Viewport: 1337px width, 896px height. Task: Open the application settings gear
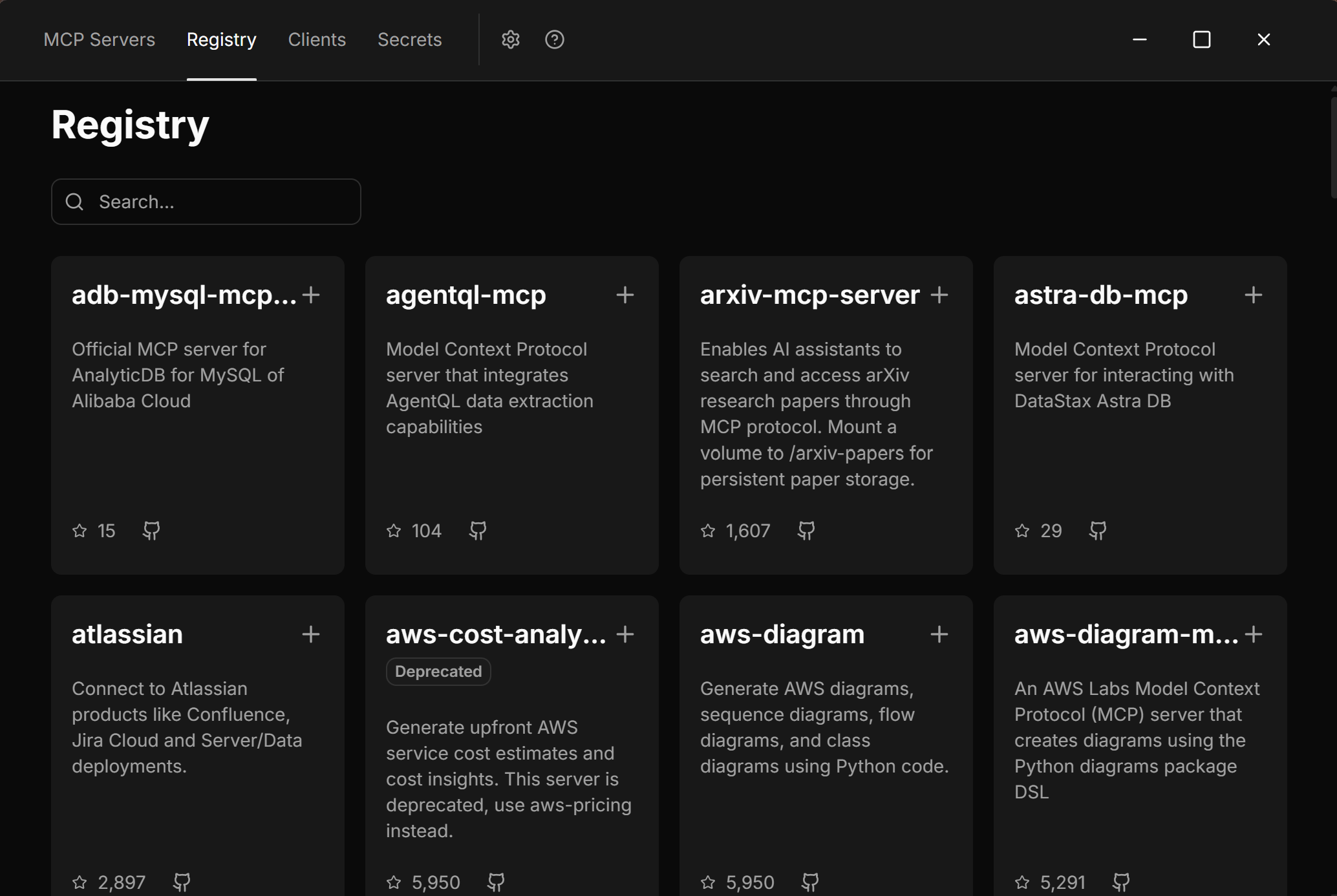pos(510,39)
